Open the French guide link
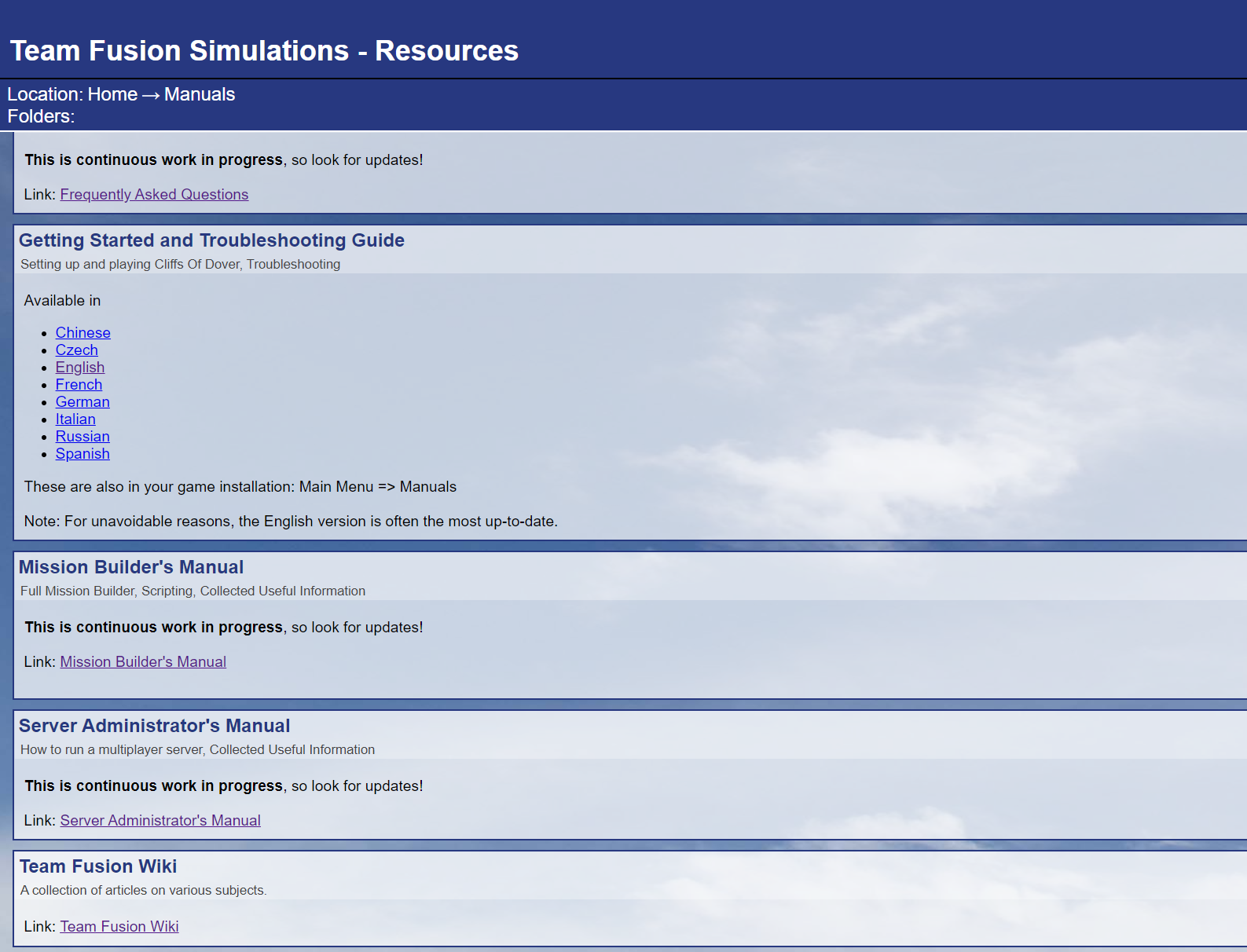Viewport: 1247px width, 952px height. click(79, 384)
